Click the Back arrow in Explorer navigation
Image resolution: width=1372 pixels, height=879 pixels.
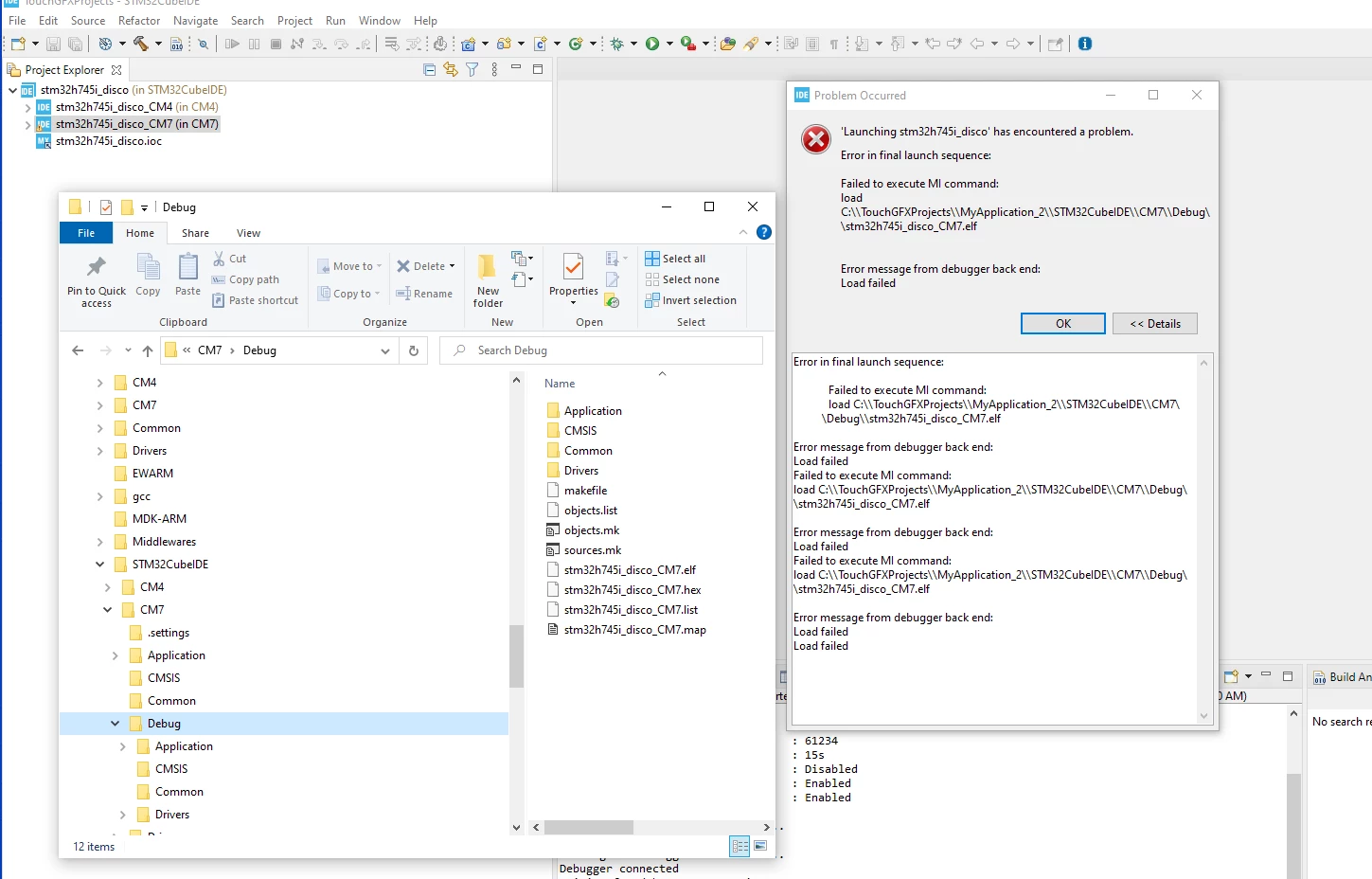click(x=78, y=350)
